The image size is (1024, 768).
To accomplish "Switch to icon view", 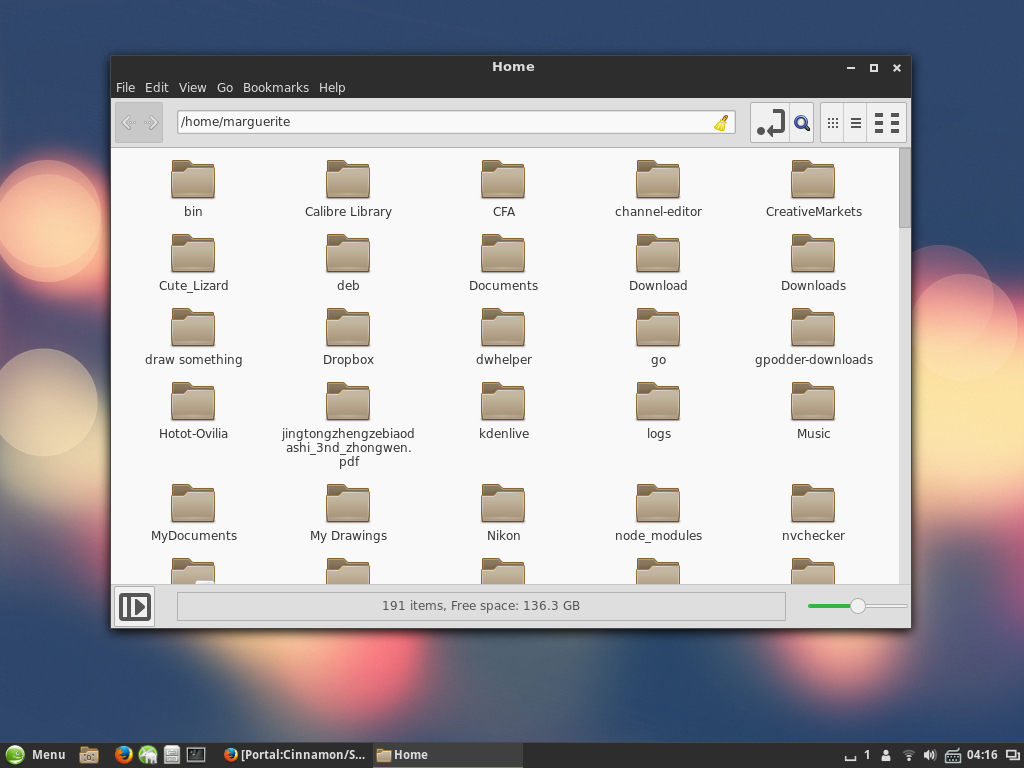I will (x=832, y=123).
